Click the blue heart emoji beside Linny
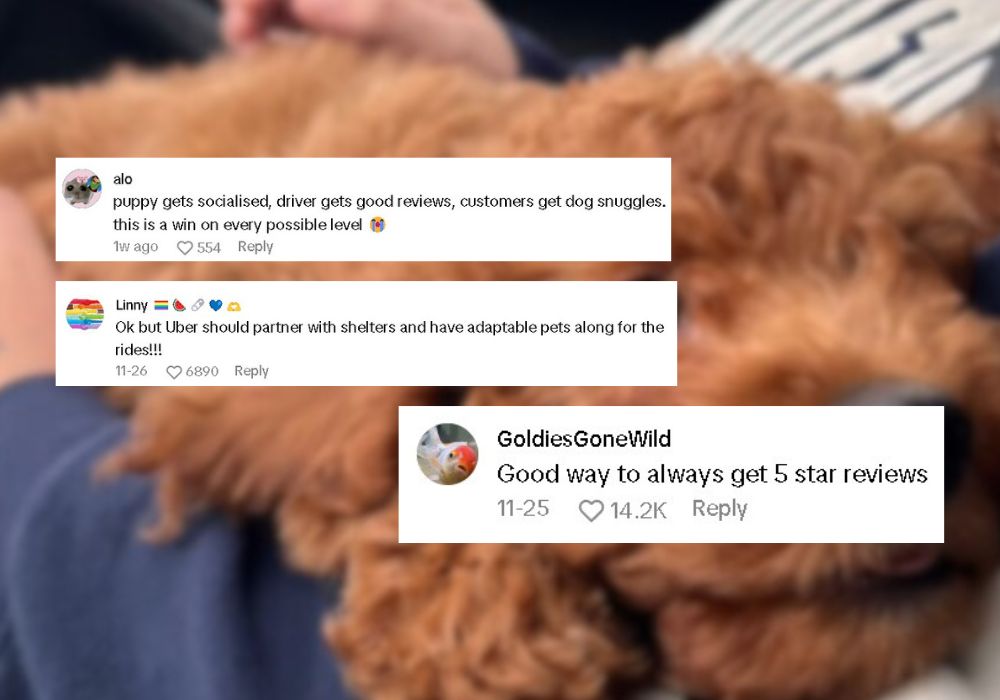This screenshot has height=700, width=1000. pos(216,305)
